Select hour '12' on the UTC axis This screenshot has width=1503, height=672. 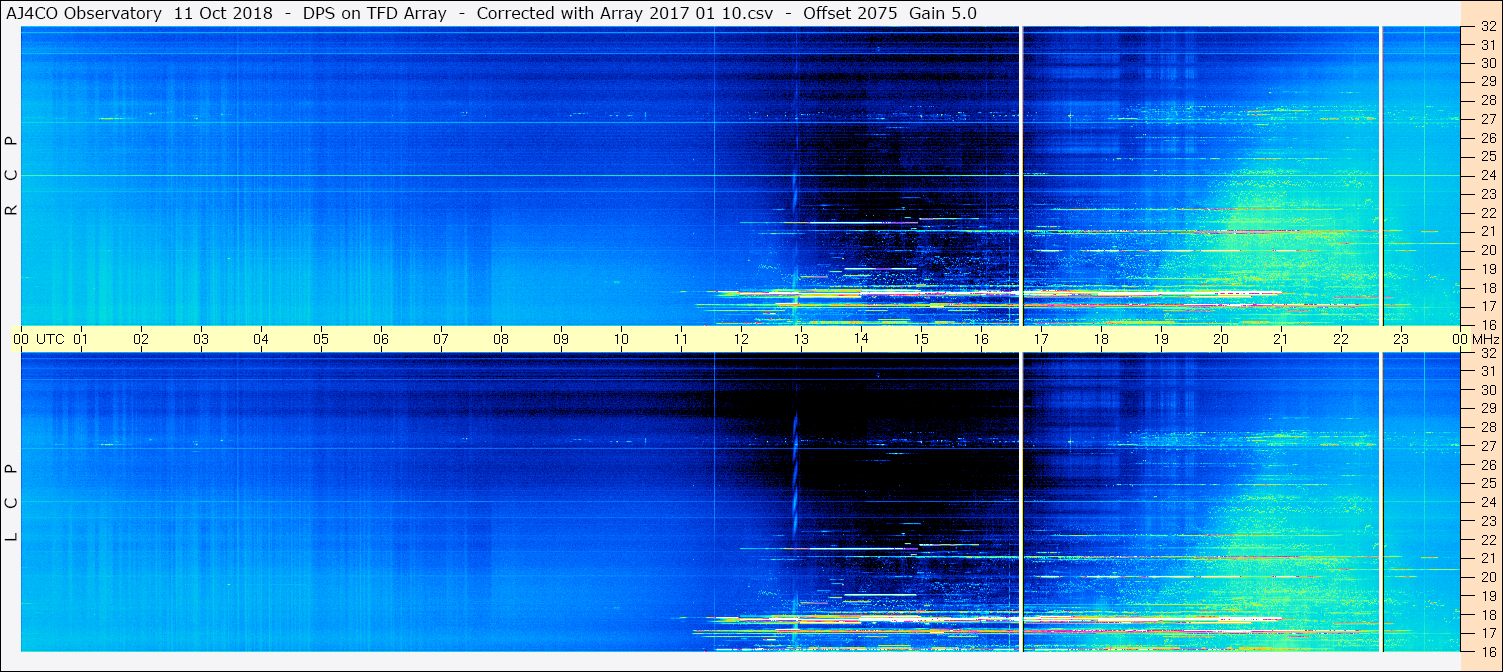point(741,339)
